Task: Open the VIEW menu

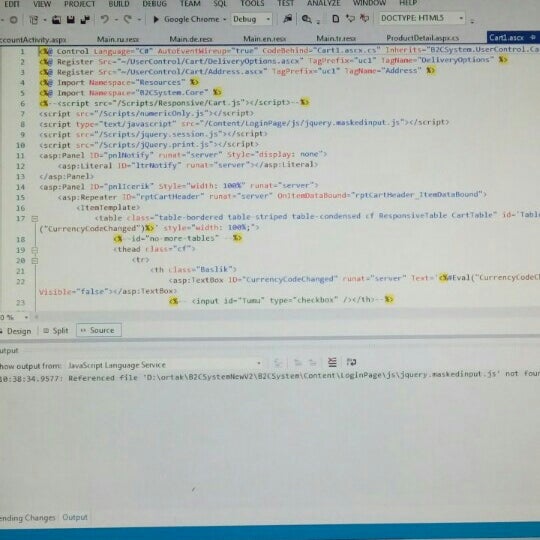Action: pos(42,4)
